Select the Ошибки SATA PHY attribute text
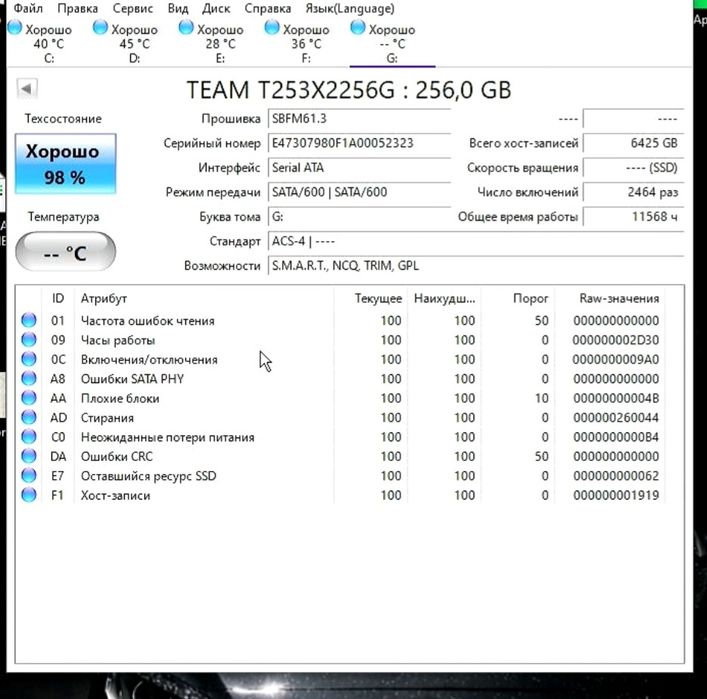Screen dimensions: 707x699 coord(132,379)
